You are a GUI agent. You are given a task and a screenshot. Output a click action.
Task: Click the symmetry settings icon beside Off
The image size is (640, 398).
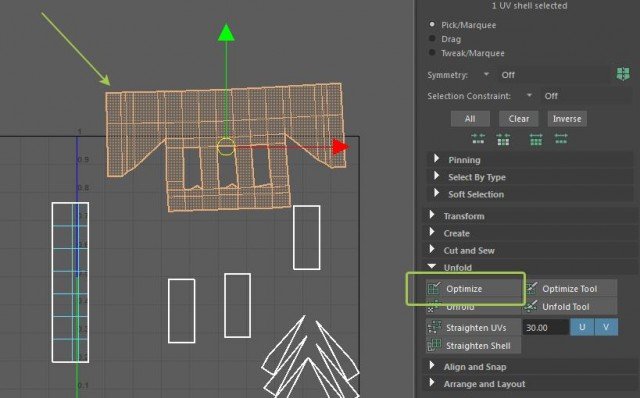[623, 74]
